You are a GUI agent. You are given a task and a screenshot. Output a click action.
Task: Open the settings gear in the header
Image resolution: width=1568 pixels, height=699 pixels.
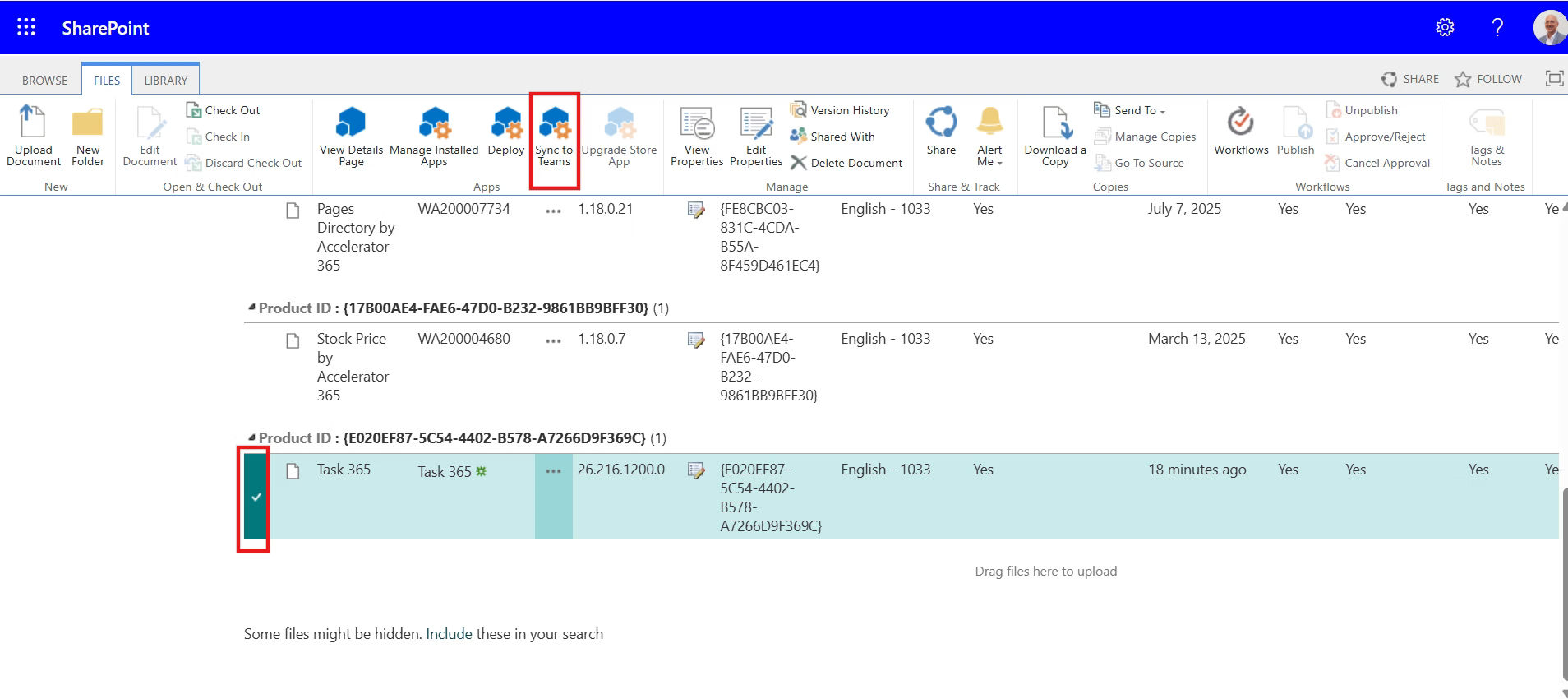tap(1445, 27)
